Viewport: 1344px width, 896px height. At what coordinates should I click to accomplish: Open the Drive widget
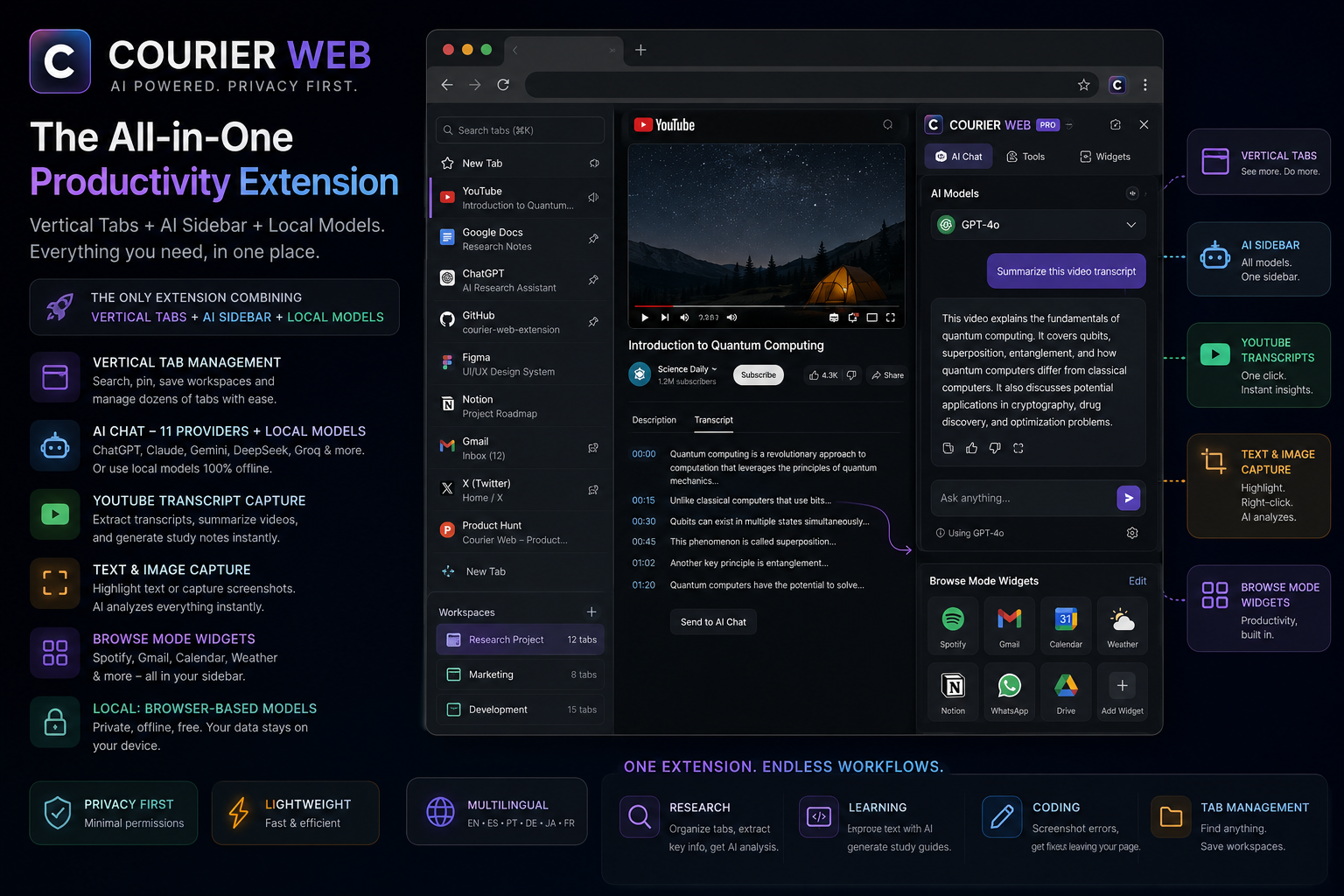point(1066,692)
